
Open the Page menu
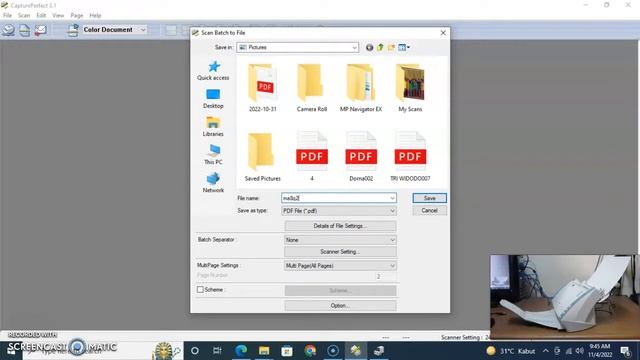(x=77, y=16)
